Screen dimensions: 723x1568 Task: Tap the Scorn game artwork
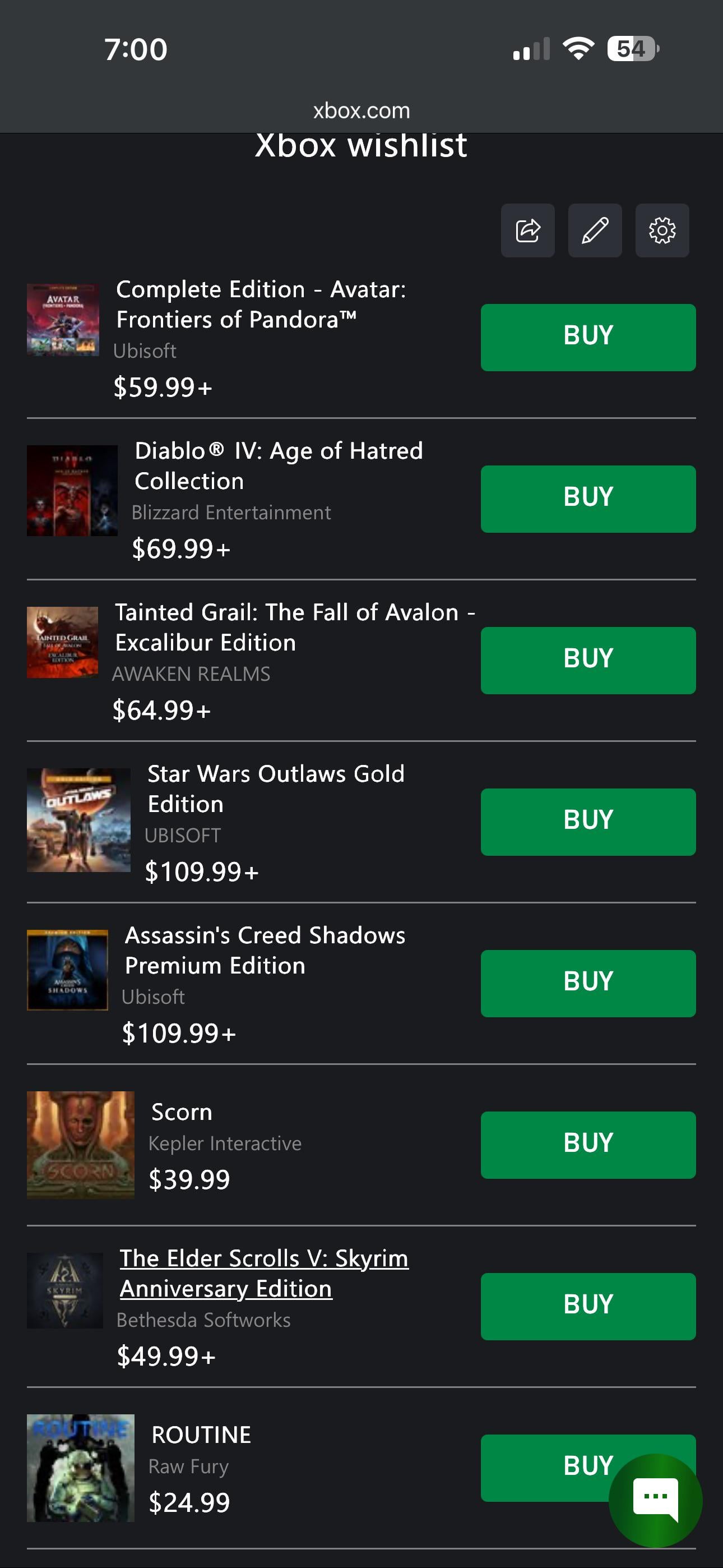80,1145
